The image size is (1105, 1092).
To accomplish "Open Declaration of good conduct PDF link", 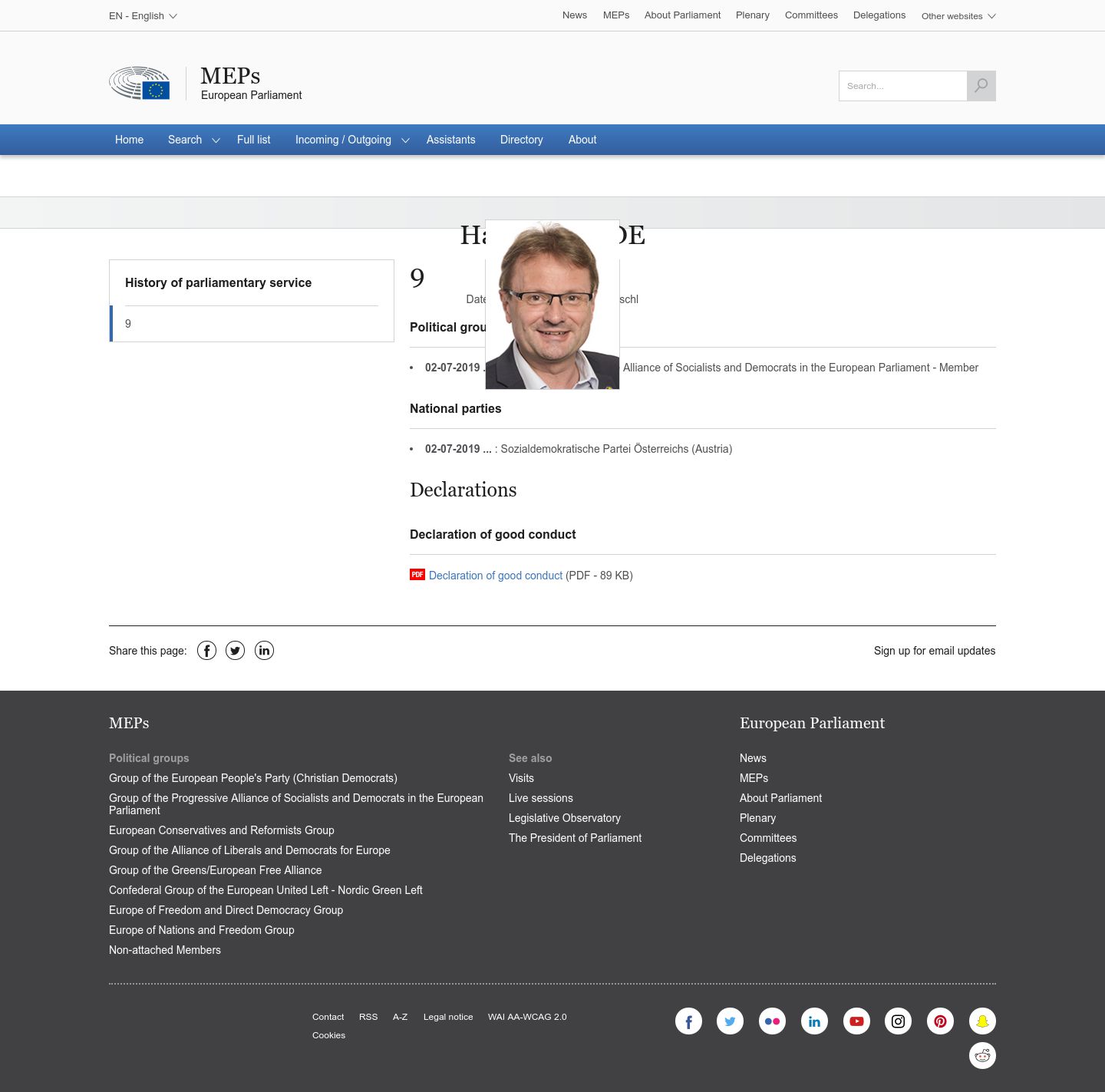I will tap(496, 576).
